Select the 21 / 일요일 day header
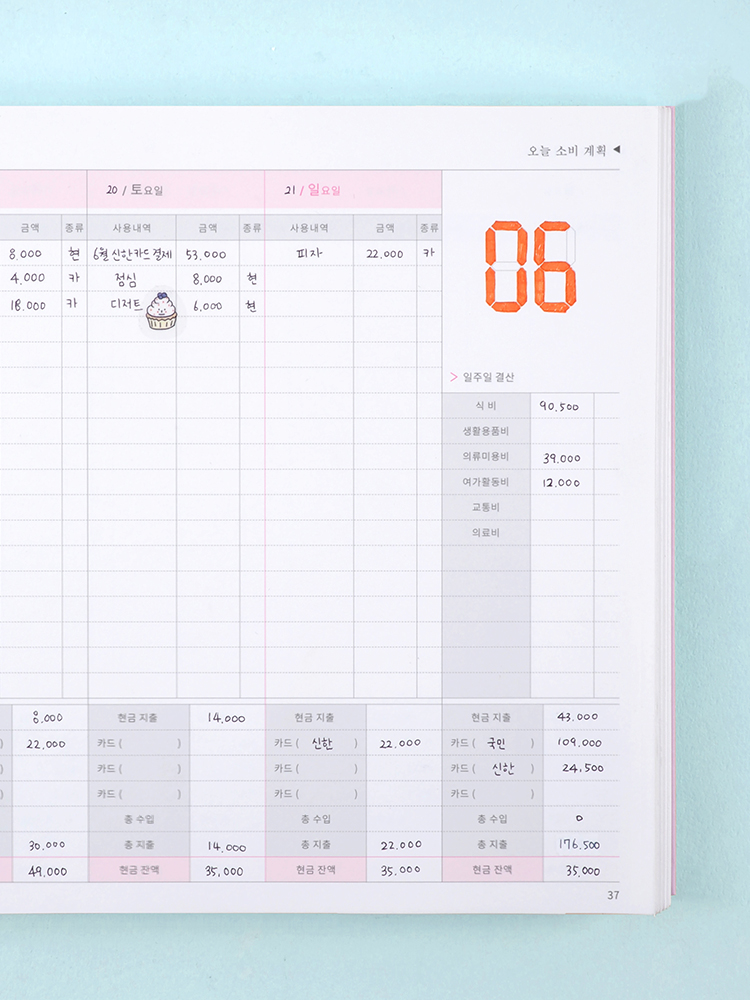Viewport: 750px width, 1000px height. 312,189
